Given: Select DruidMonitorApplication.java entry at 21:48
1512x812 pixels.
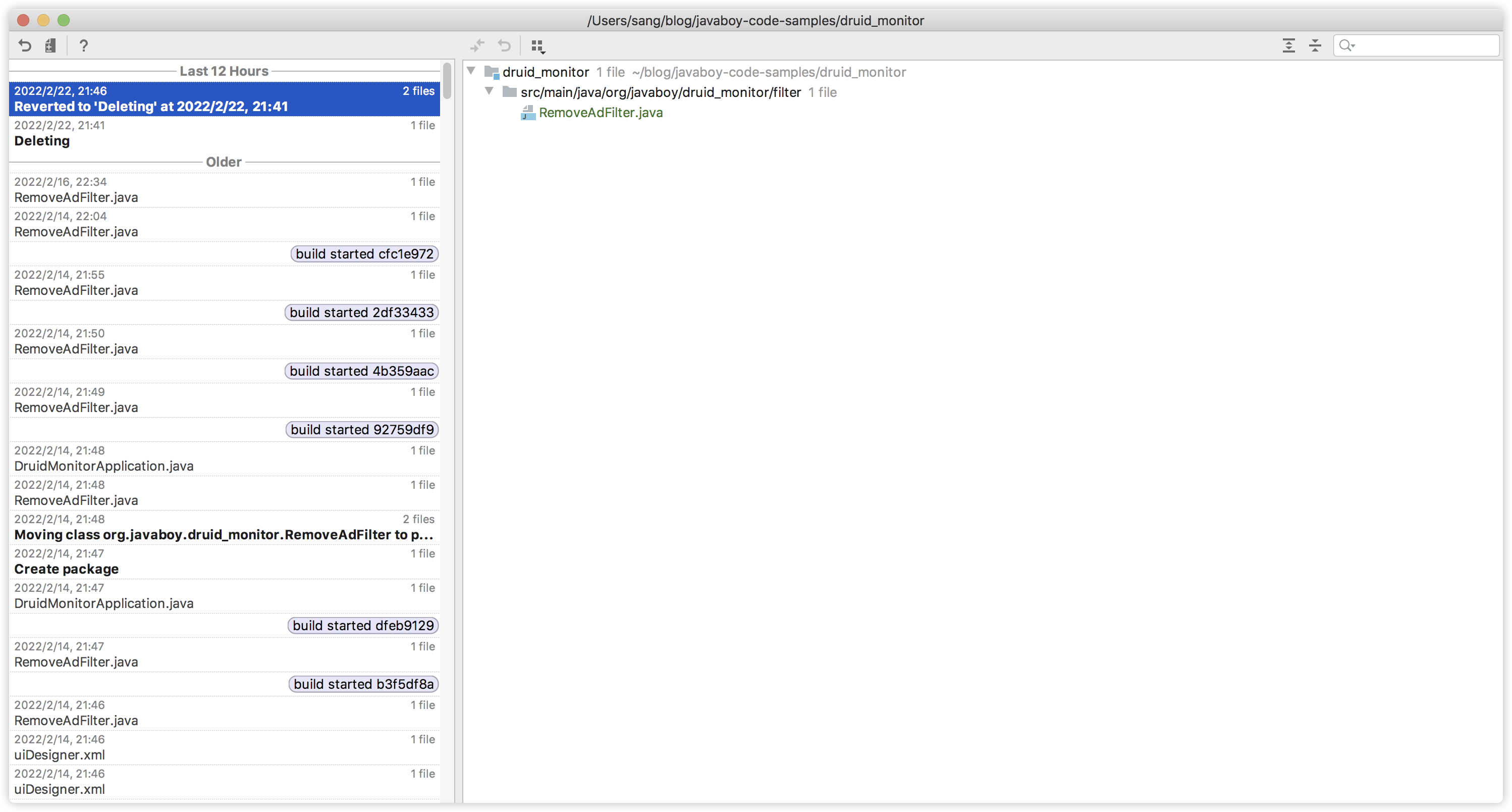Looking at the screenshot, I should tap(224, 459).
